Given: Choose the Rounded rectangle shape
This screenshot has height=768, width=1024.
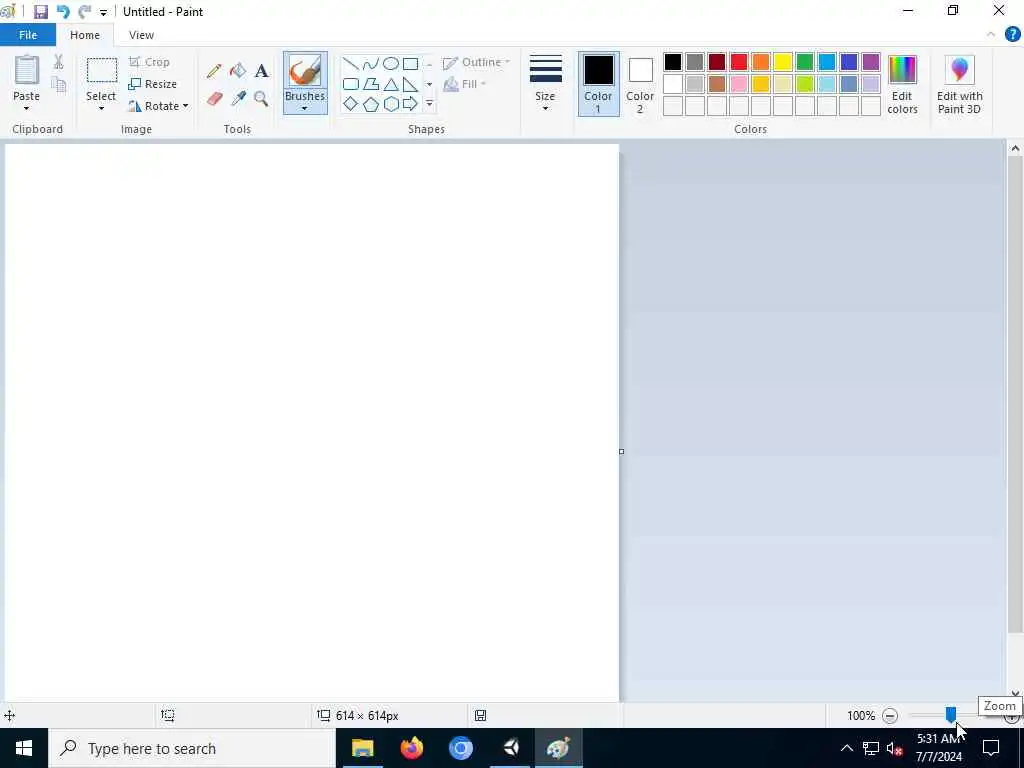Looking at the screenshot, I should (x=351, y=84).
